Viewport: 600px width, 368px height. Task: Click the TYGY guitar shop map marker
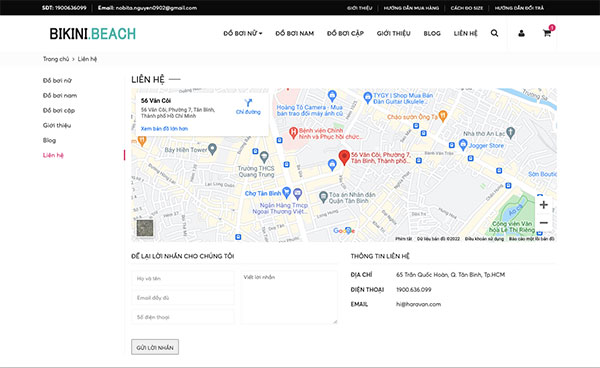368,97
